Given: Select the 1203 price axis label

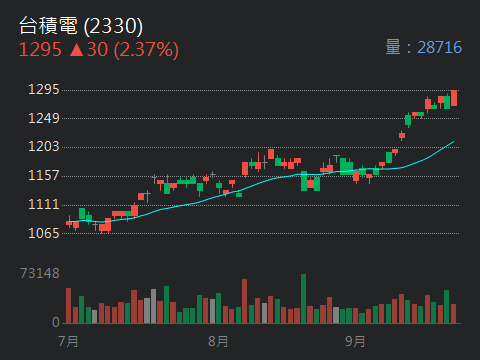Looking at the screenshot, I should (x=44, y=147).
